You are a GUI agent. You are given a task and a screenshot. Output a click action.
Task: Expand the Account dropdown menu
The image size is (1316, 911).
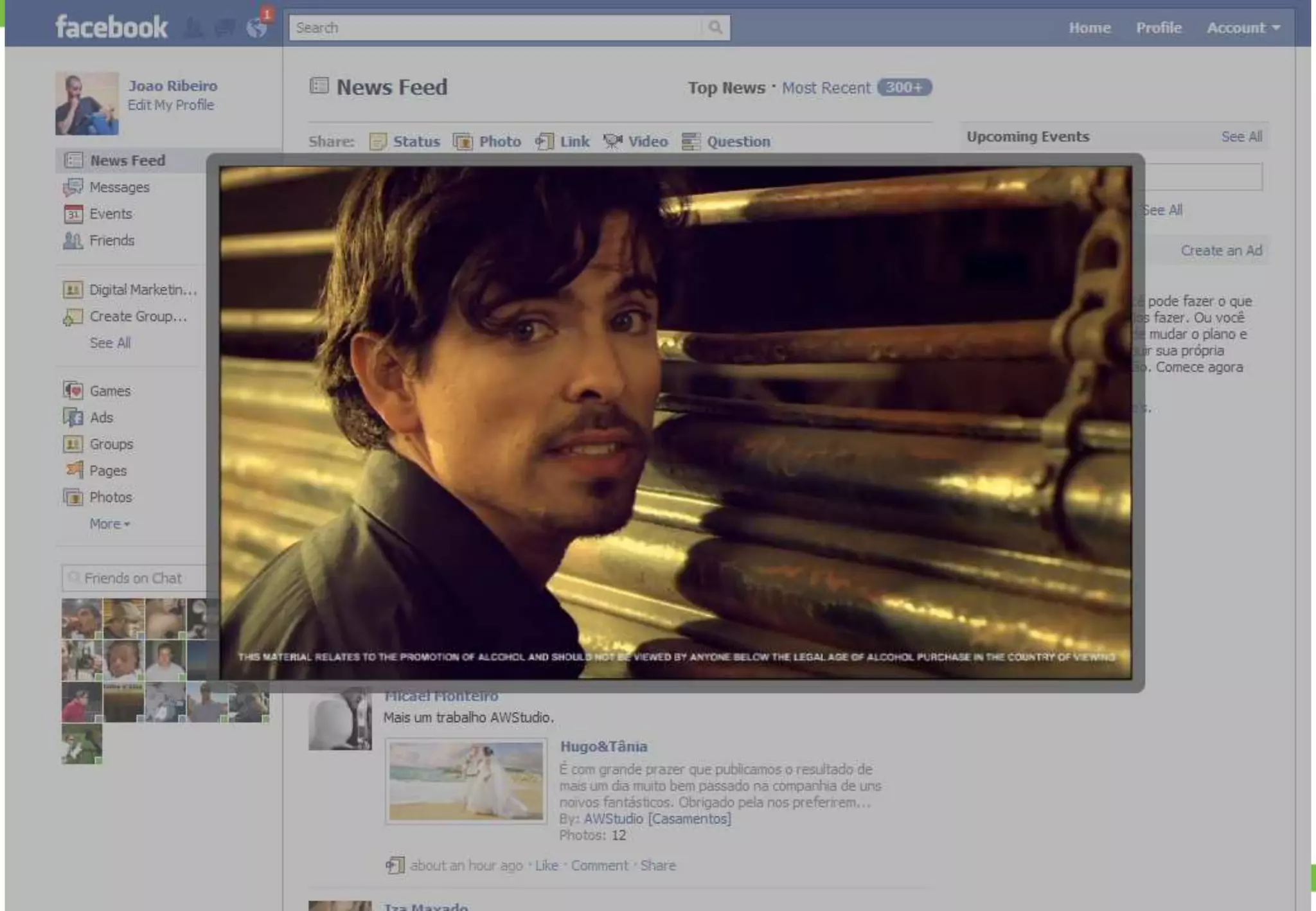coord(1243,28)
